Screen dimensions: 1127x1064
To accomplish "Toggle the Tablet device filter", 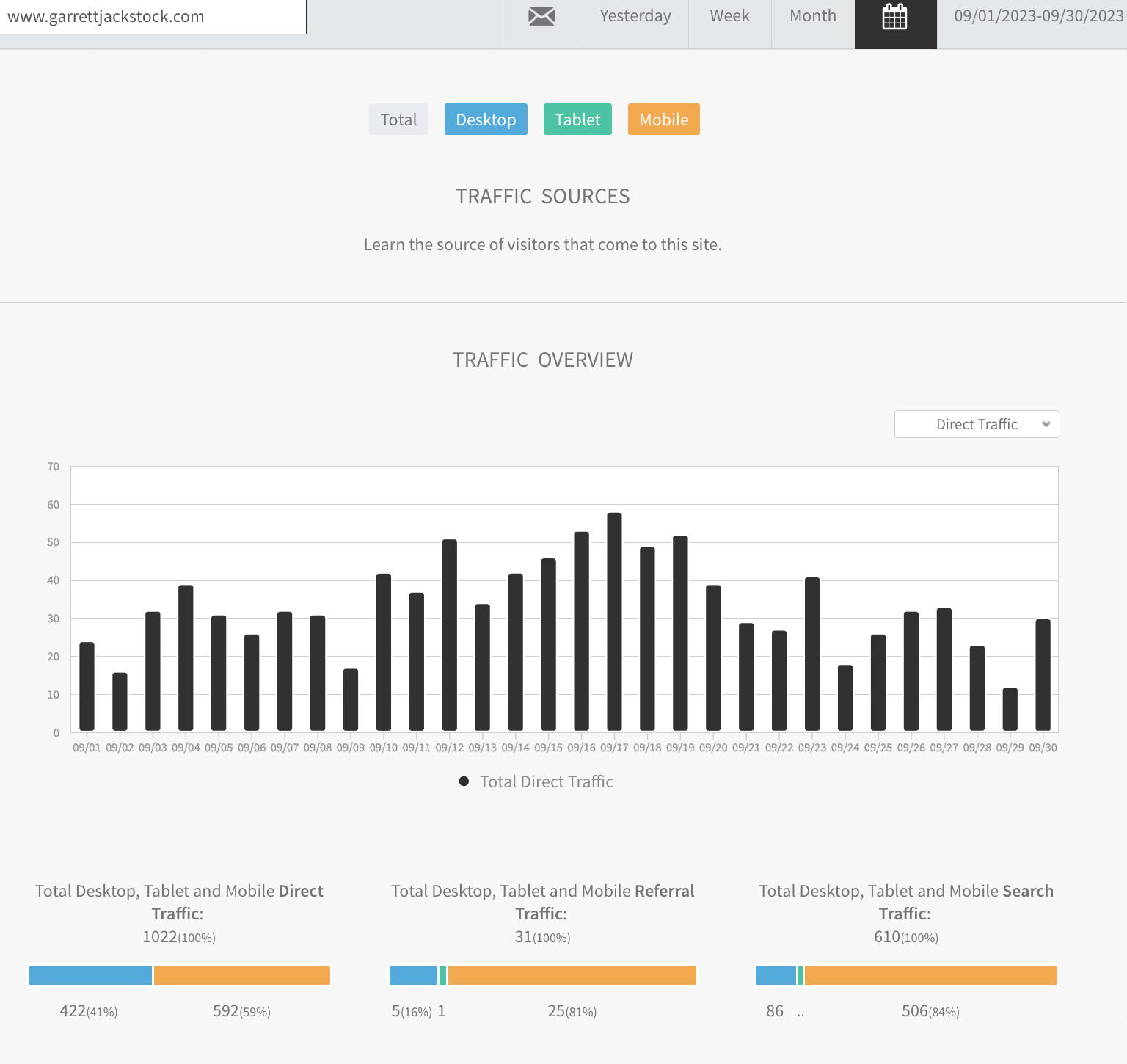I will click(x=577, y=120).
